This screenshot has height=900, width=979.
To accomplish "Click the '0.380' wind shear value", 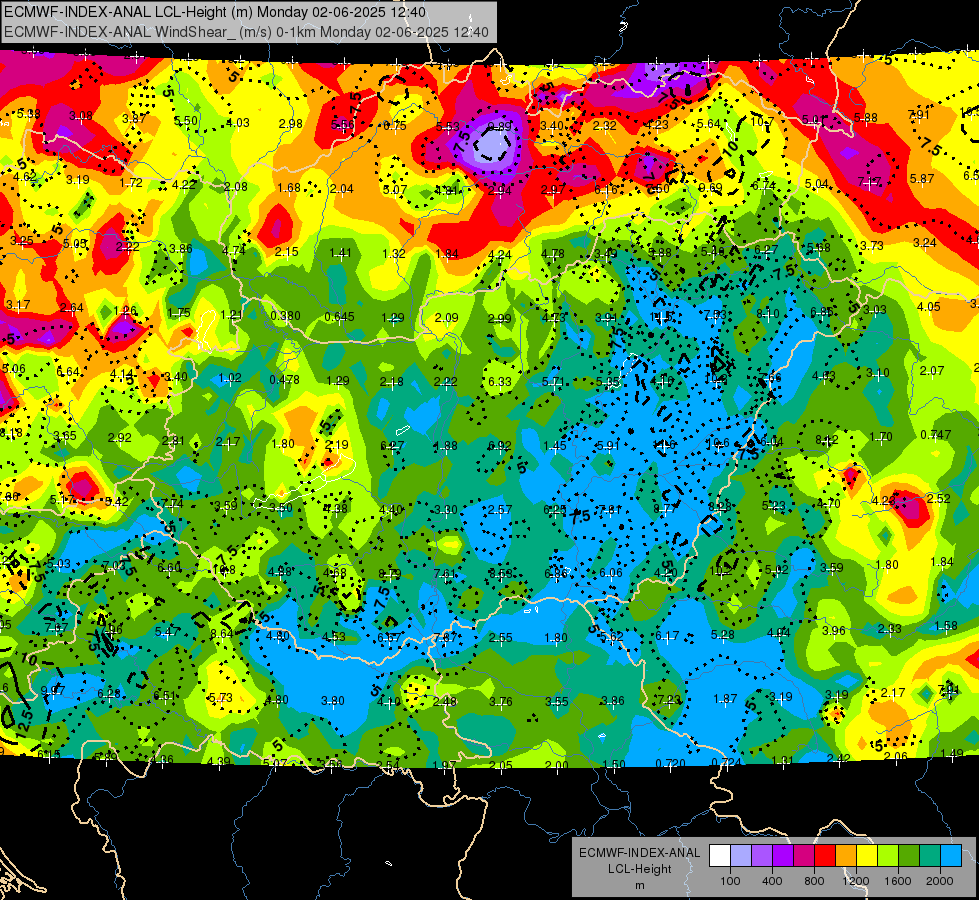I will pyautogui.click(x=285, y=316).
